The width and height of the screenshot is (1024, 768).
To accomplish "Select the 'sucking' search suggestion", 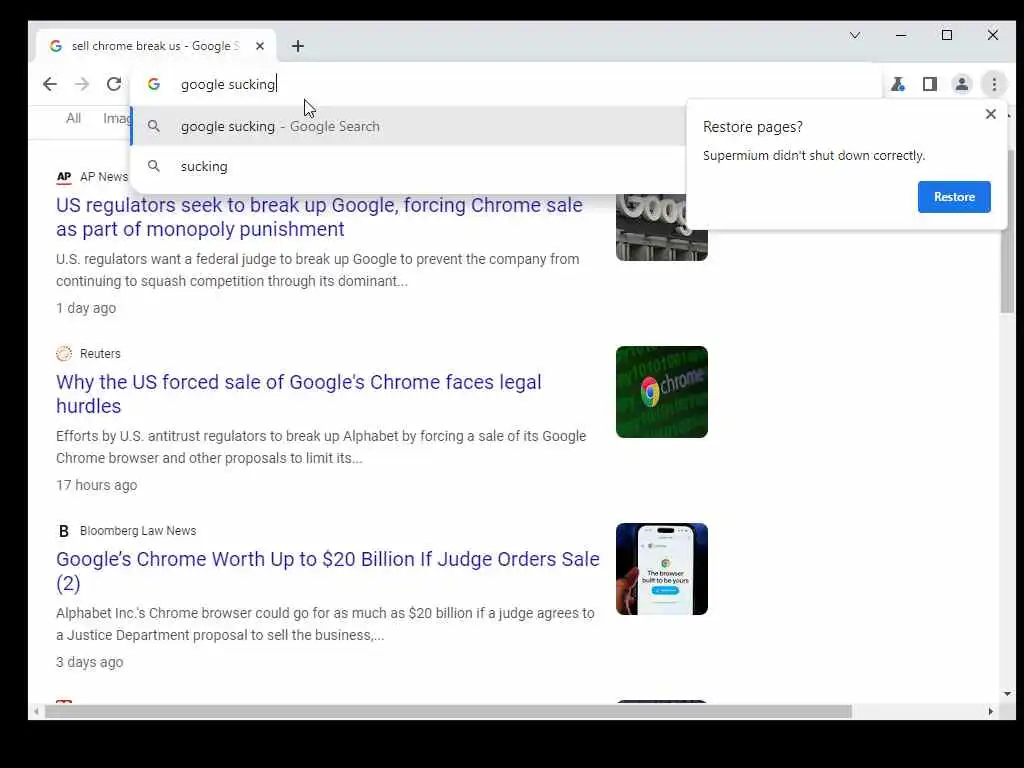I will (x=409, y=166).
